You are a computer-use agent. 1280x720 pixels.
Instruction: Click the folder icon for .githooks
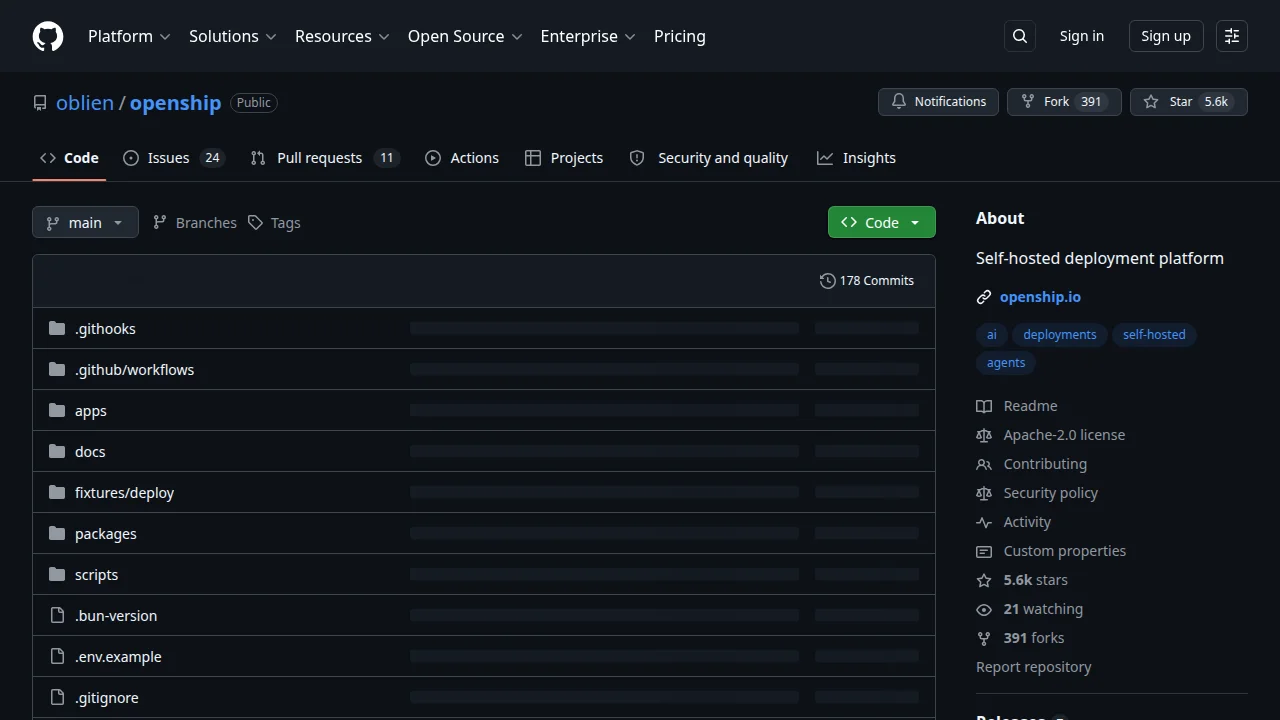[57, 328]
